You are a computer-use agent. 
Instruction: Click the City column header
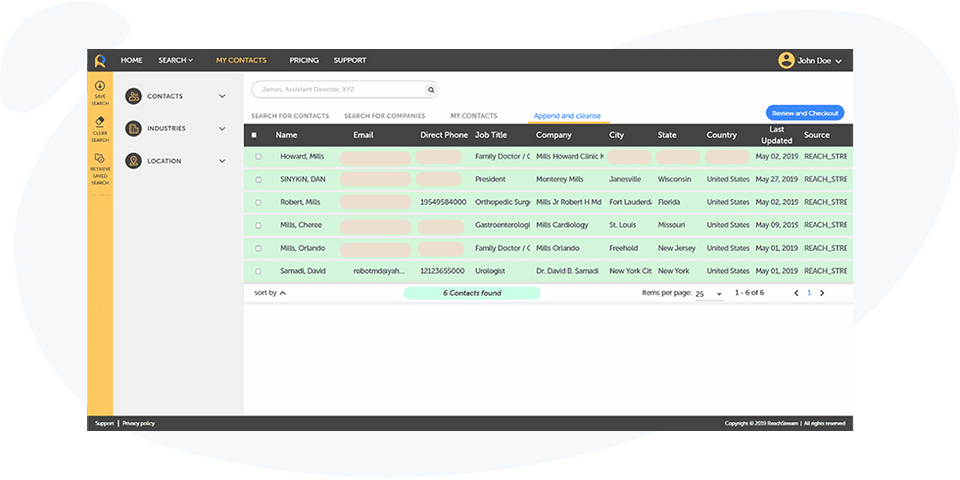pyautogui.click(x=617, y=135)
